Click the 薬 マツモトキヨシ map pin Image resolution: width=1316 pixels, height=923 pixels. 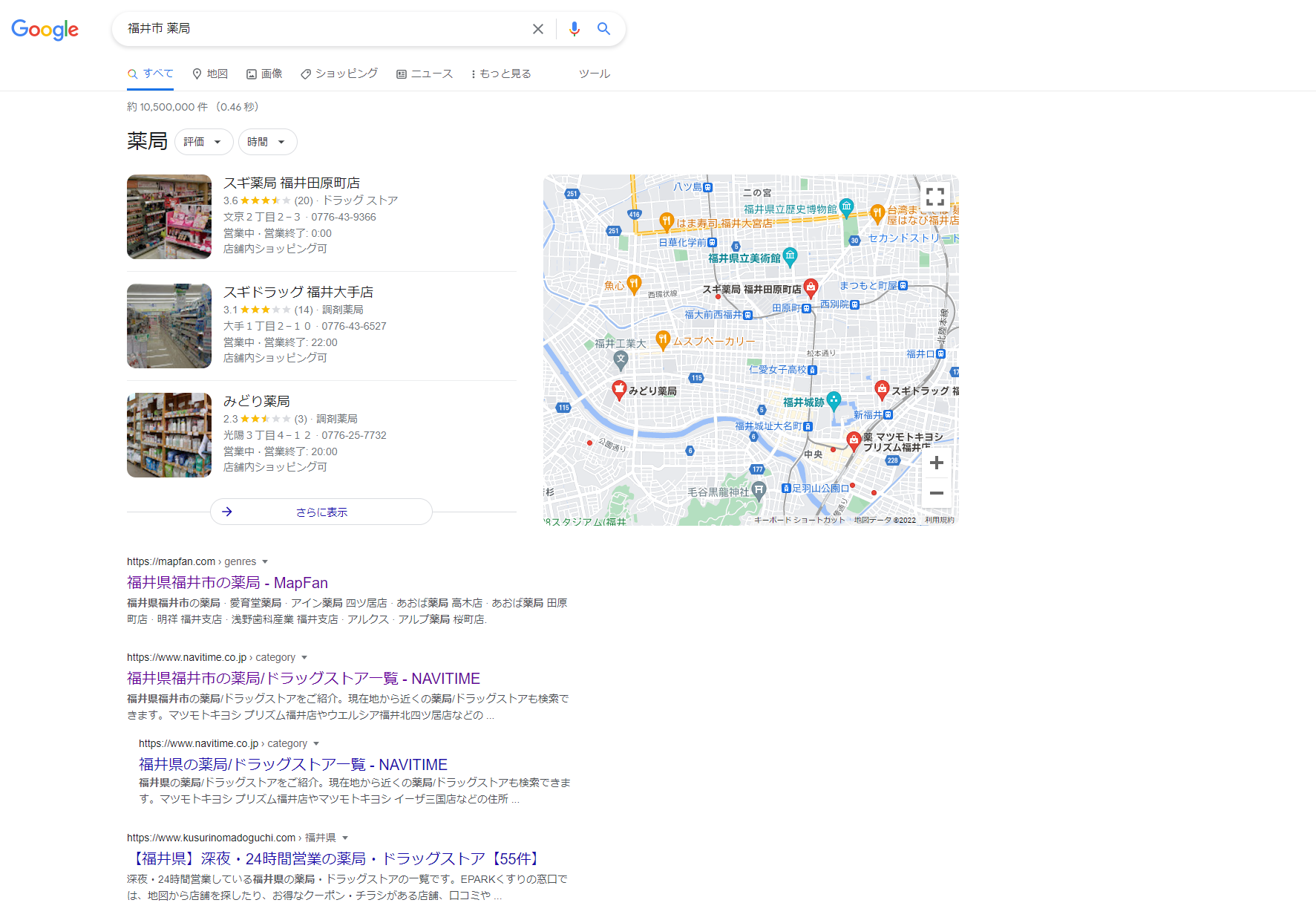(x=854, y=440)
